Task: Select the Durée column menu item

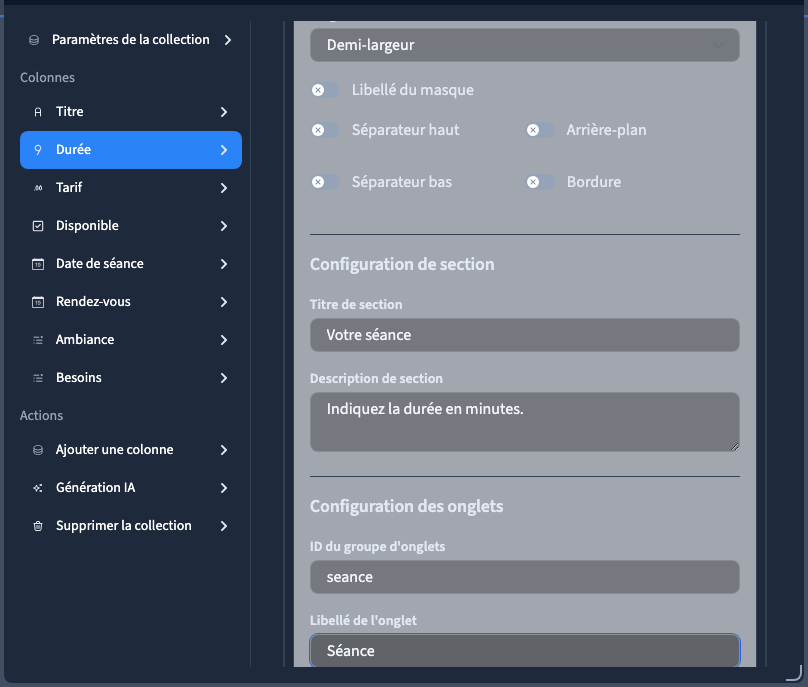Action: tap(131, 150)
